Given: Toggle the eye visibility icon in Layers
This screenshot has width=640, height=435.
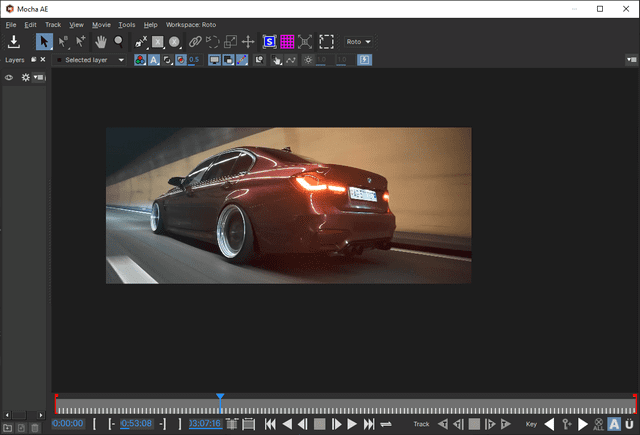Looking at the screenshot, I should (10, 77).
